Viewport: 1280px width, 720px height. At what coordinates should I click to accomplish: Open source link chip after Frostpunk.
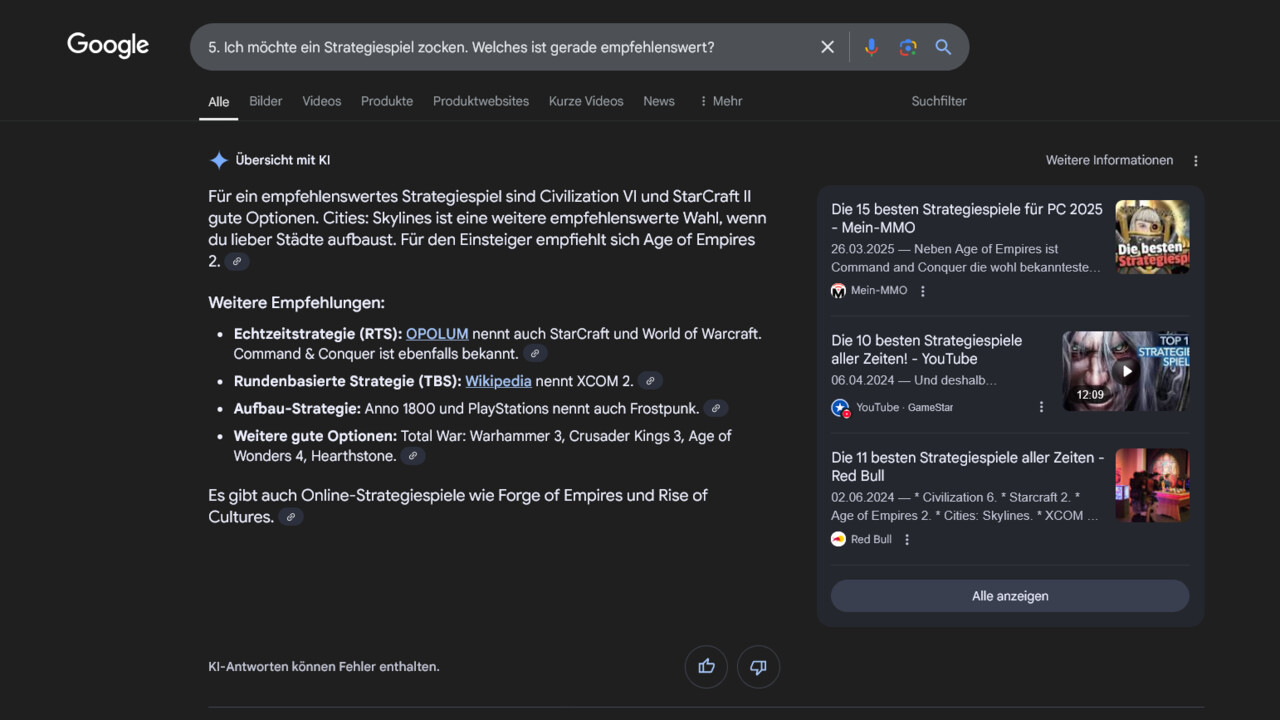[x=716, y=409]
